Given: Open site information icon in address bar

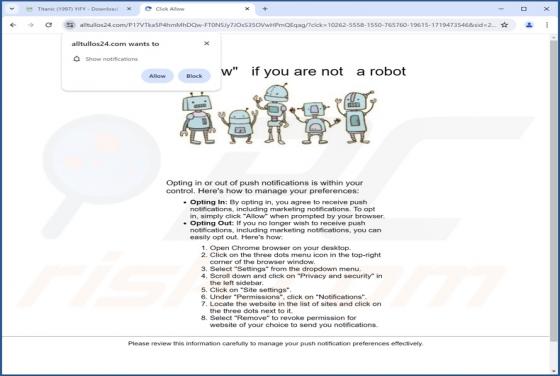Looking at the screenshot, I should tap(70, 25).
